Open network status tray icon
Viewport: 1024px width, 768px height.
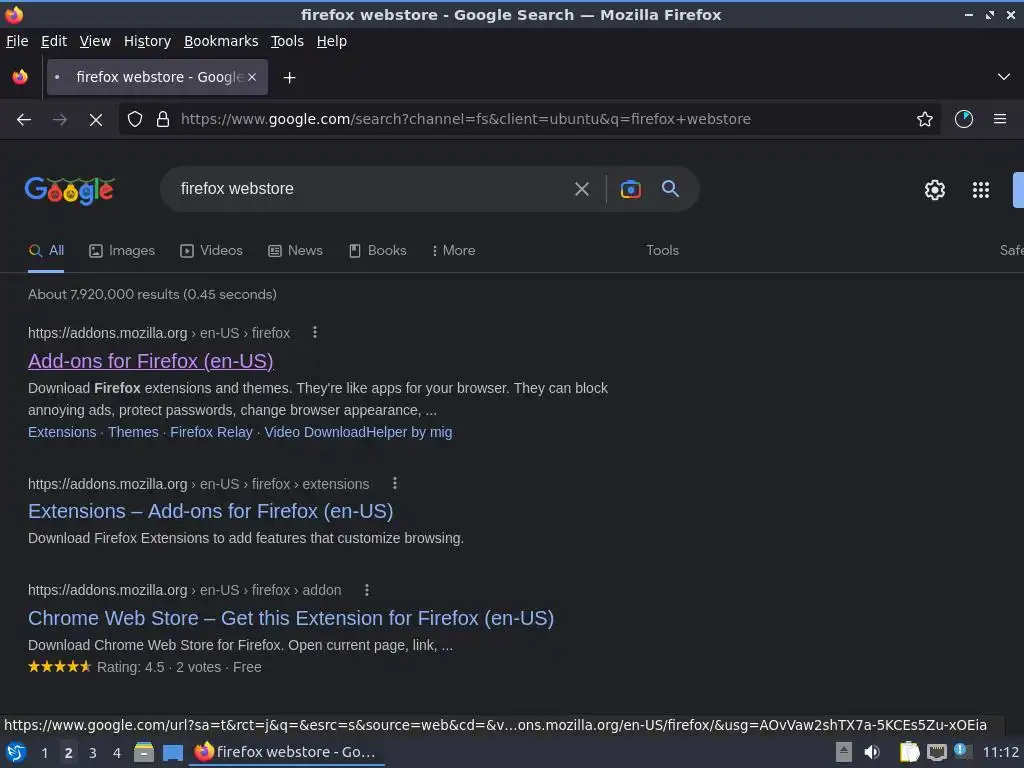coord(936,752)
